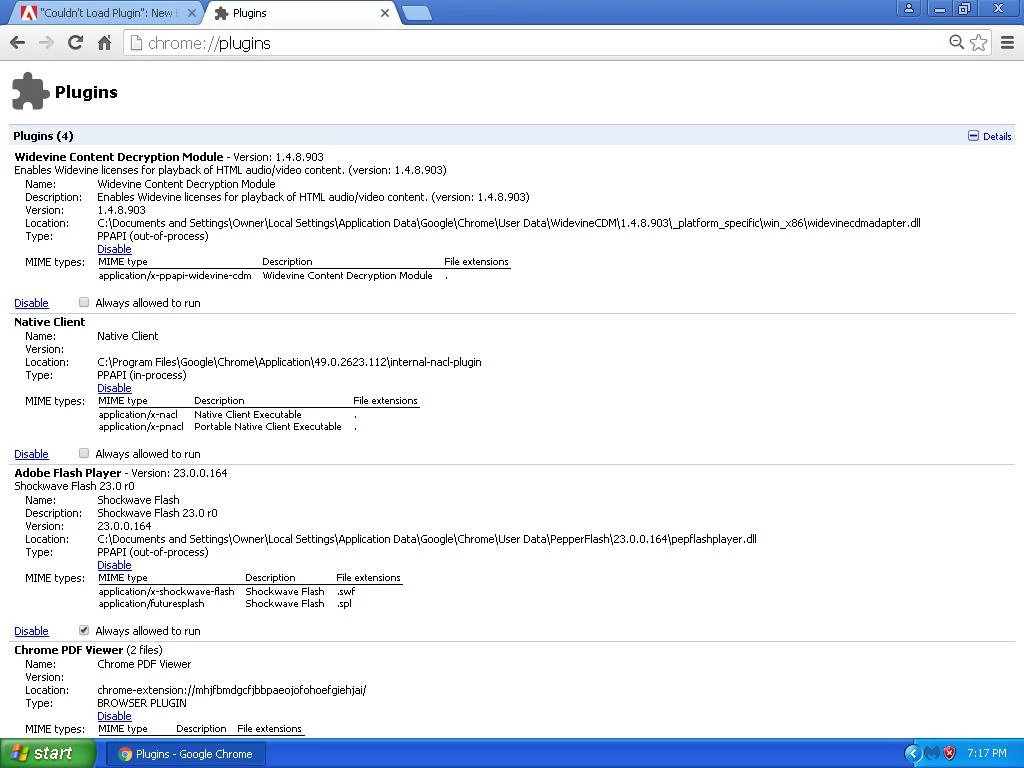
Task: Click the forward navigation arrow
Action: pyautogui.click(x=46, y=43)
